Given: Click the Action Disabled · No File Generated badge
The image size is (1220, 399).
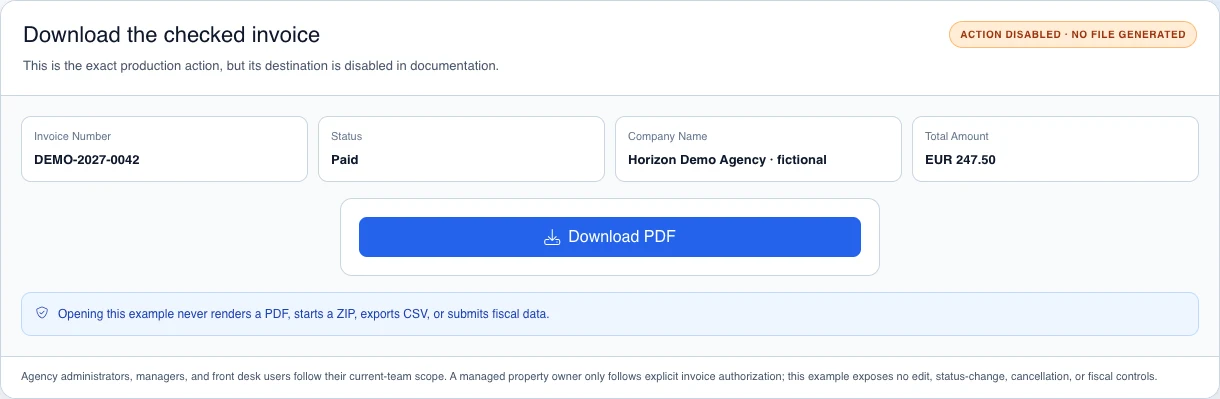Looking at the screenshot, I should click(x=1072, y=34).
